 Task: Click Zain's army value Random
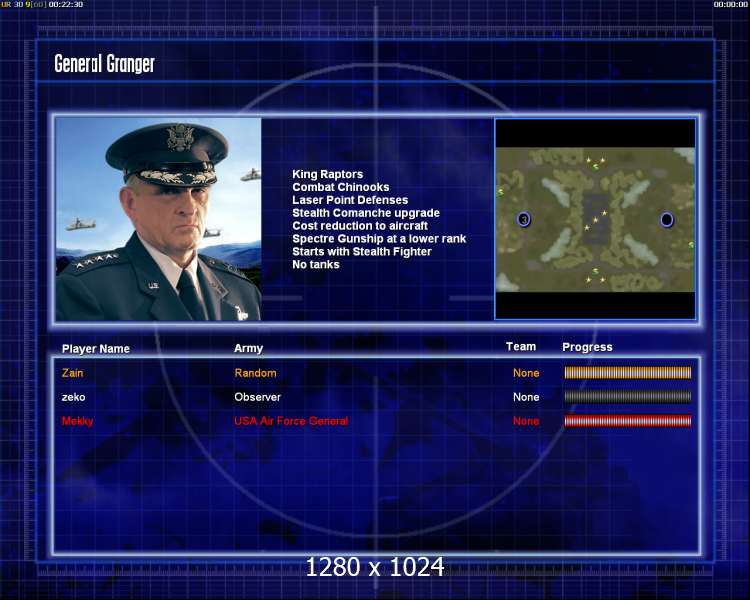[x=255, y=373]
